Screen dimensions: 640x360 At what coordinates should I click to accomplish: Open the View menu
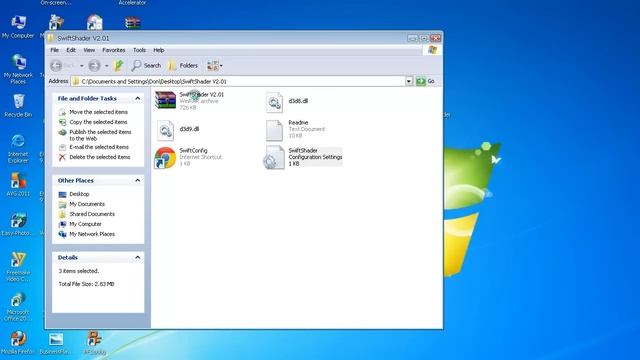click(x=89, y=50)
